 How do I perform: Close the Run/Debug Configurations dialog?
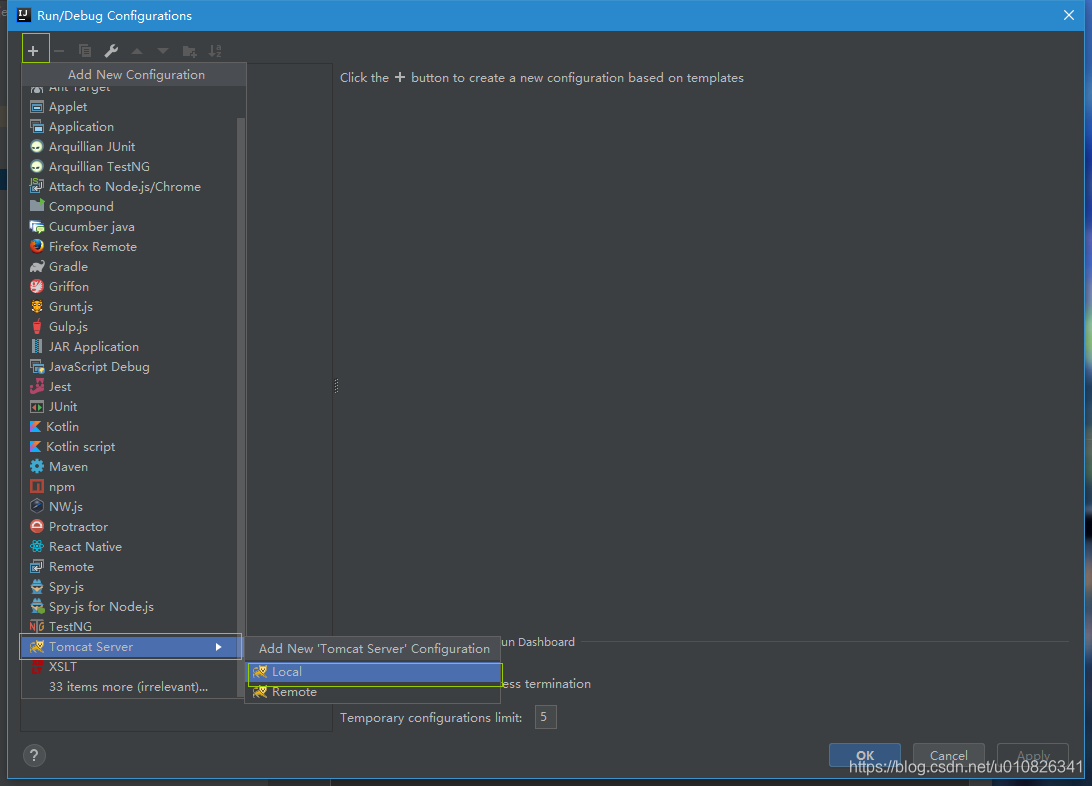tap(1069, 15)
